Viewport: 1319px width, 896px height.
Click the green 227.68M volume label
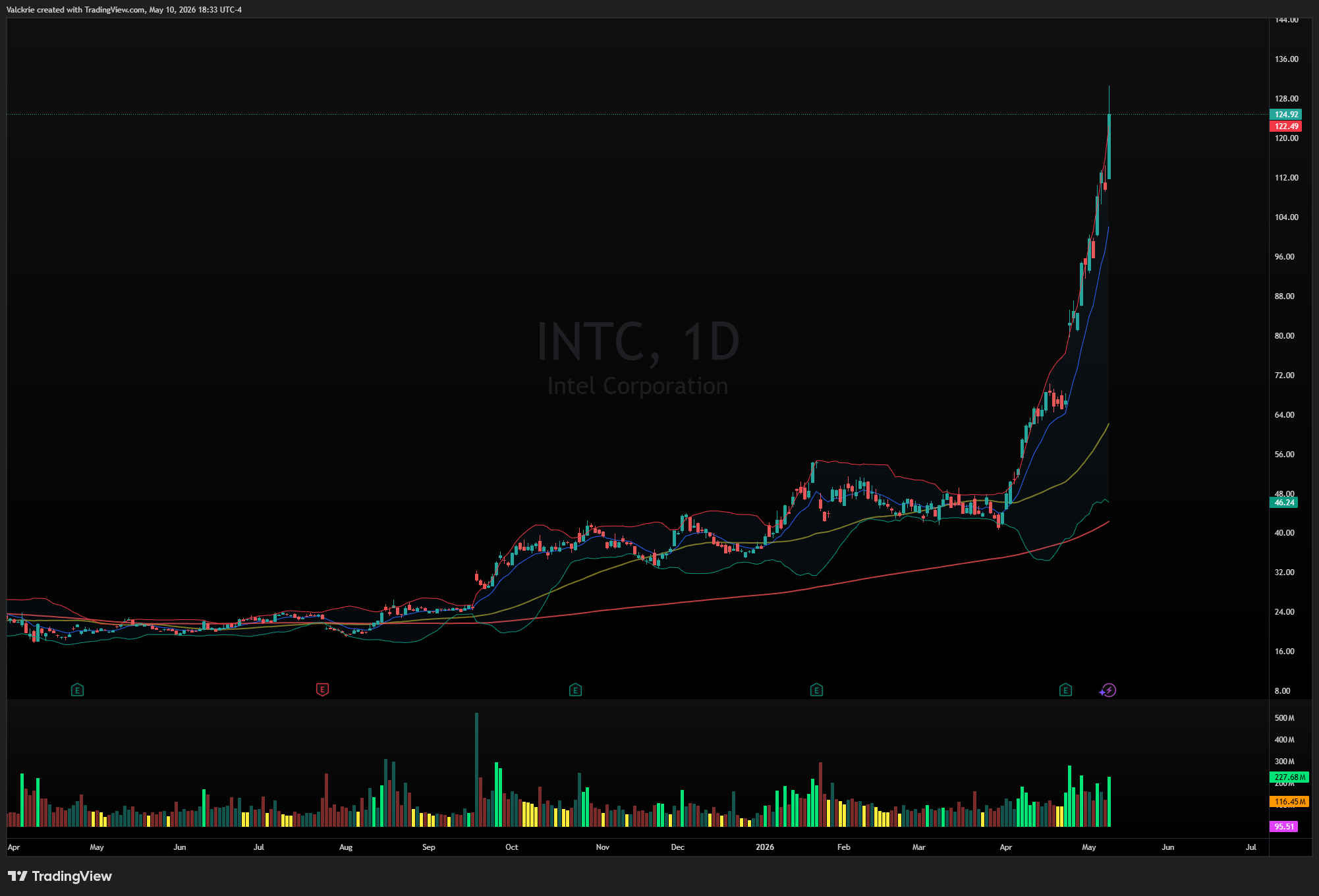[1289, 777]
